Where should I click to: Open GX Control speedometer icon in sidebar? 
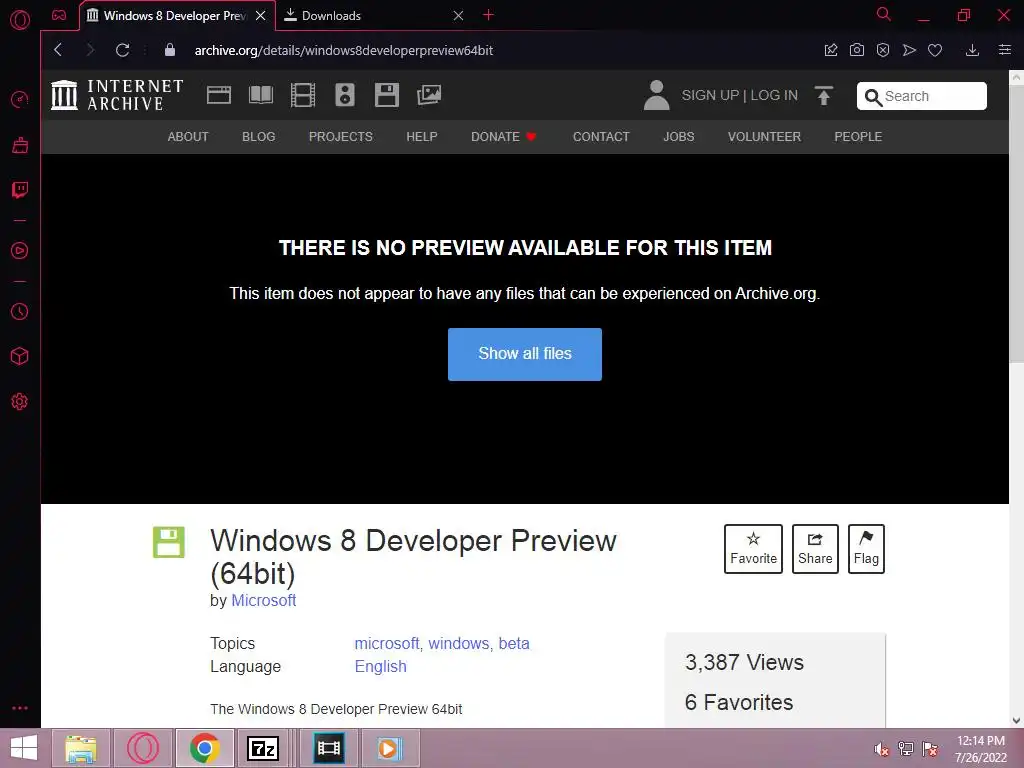point(20,99)
